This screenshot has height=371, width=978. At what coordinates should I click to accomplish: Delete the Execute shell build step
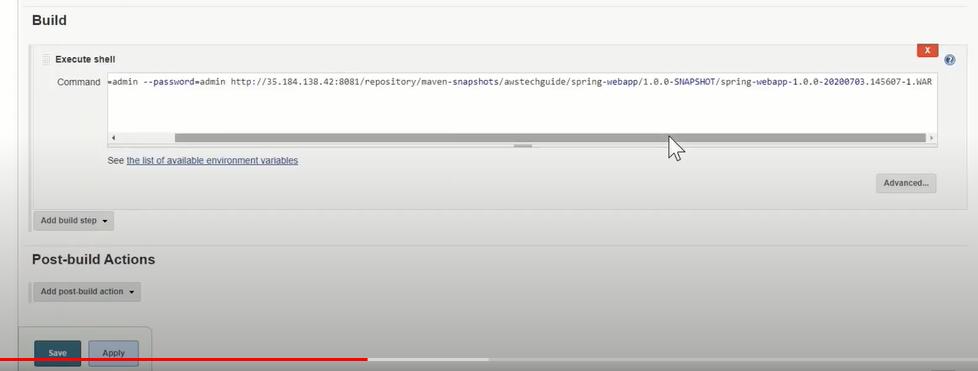(927, 51)
